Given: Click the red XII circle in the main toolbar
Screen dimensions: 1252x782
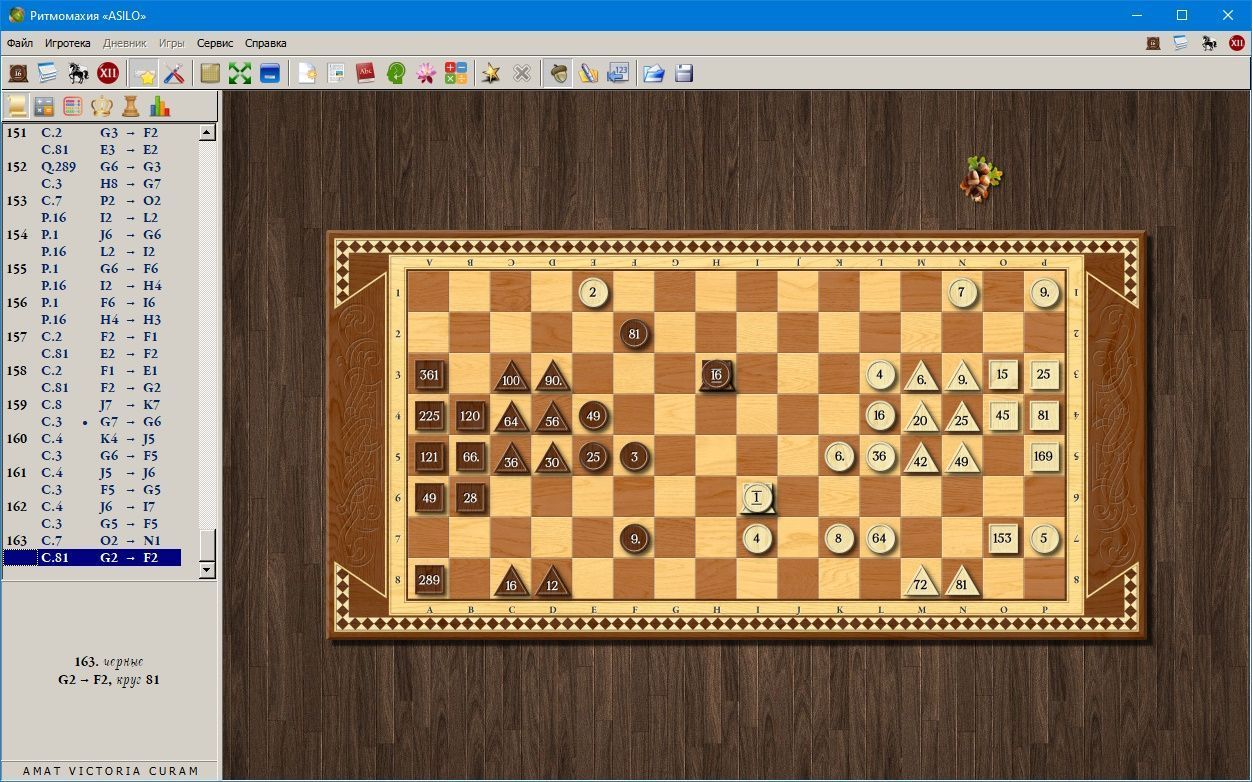Looking at the screenshot, I should click(x=108, y=73).
